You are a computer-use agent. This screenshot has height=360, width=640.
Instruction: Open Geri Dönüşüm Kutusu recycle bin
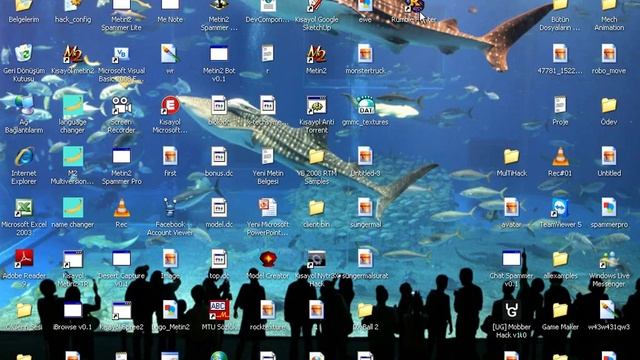coord(24,54)
